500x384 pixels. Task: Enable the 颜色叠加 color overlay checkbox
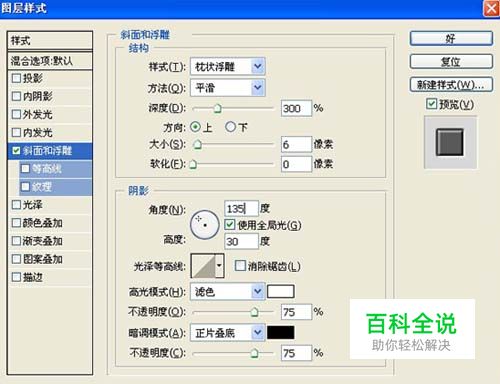pyautogui.click(x=16, y=223)
